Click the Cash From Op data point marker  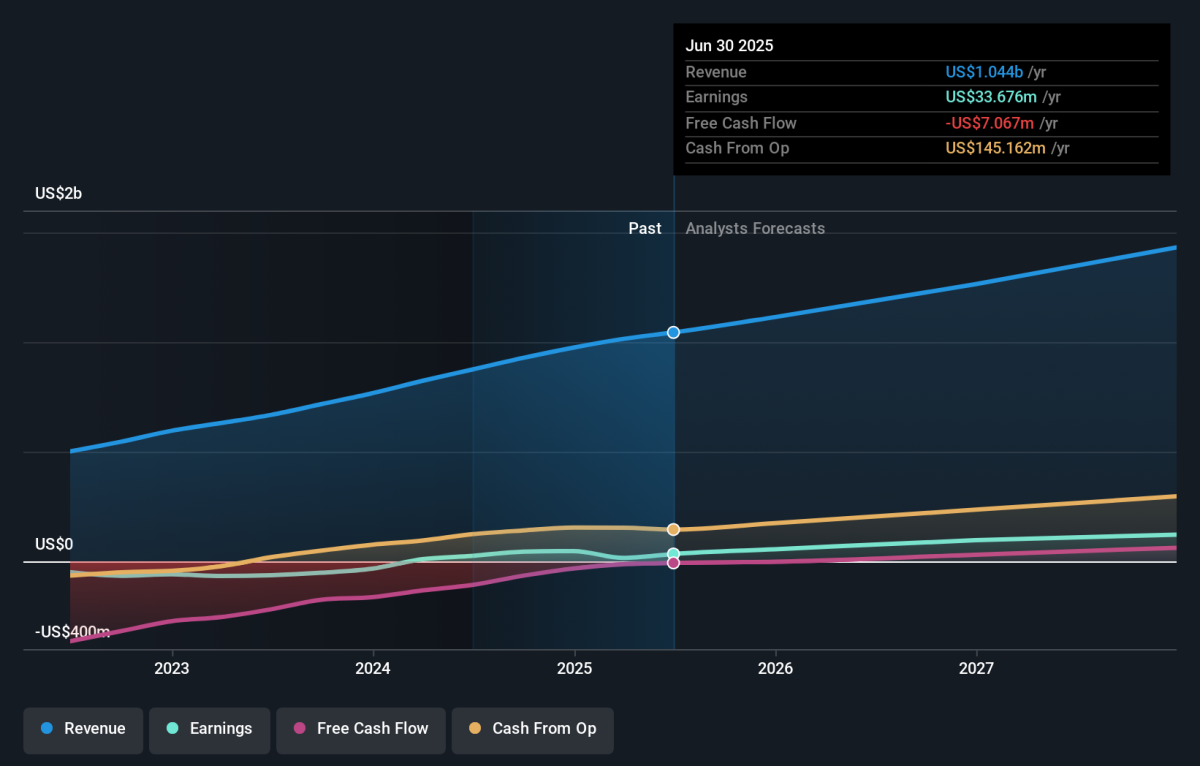pos(674,529)
